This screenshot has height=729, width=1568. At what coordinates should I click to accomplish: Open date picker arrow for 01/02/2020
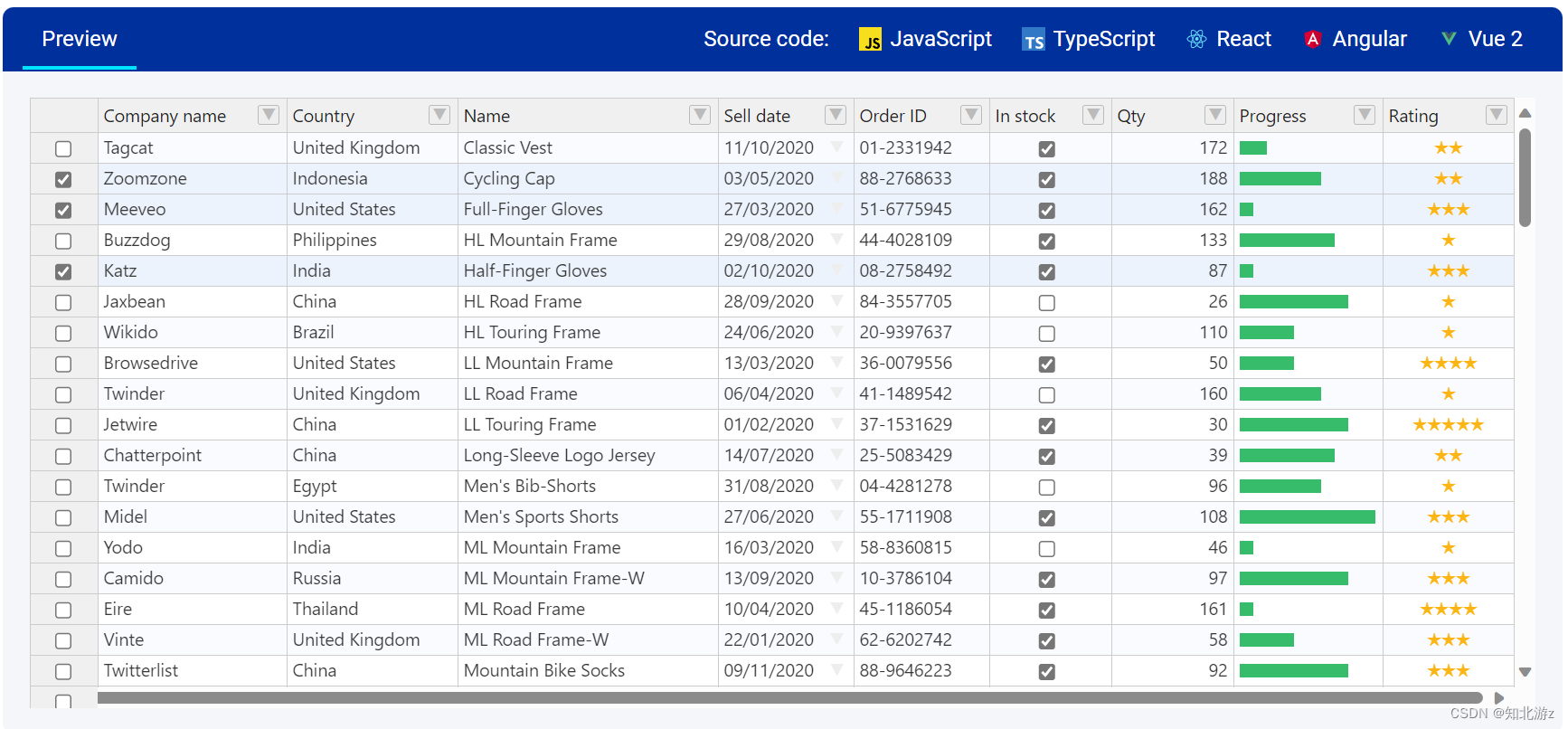(837, 424)
